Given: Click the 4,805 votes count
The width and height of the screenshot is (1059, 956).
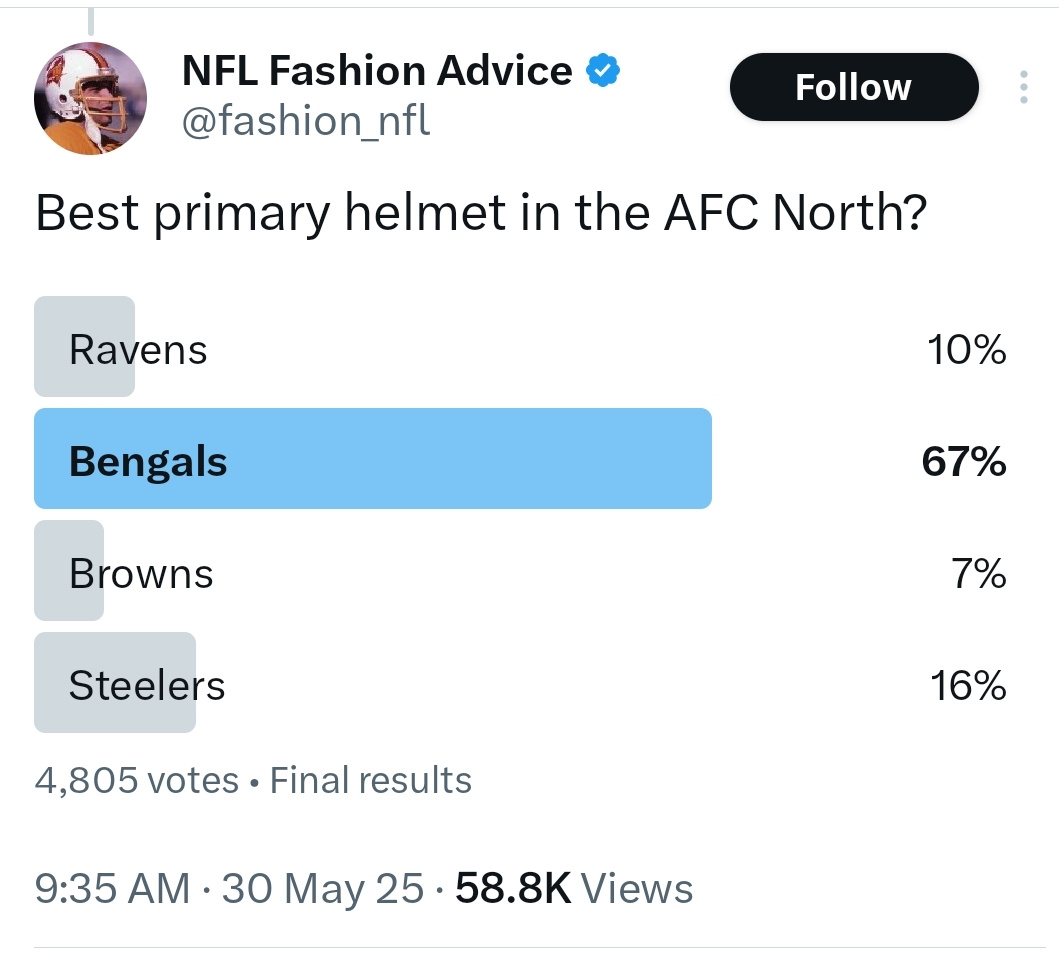Looking at the screenshot, I should point(136,780).
